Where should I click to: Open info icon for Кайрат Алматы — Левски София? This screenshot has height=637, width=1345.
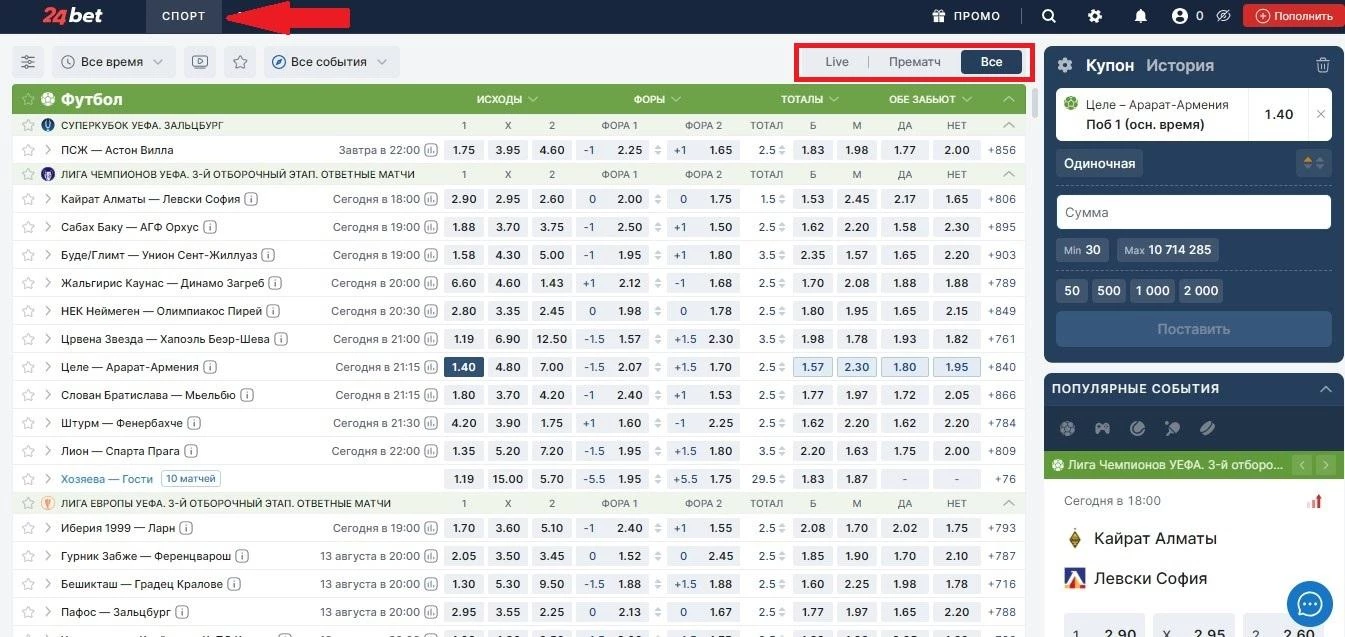(252, 199)
